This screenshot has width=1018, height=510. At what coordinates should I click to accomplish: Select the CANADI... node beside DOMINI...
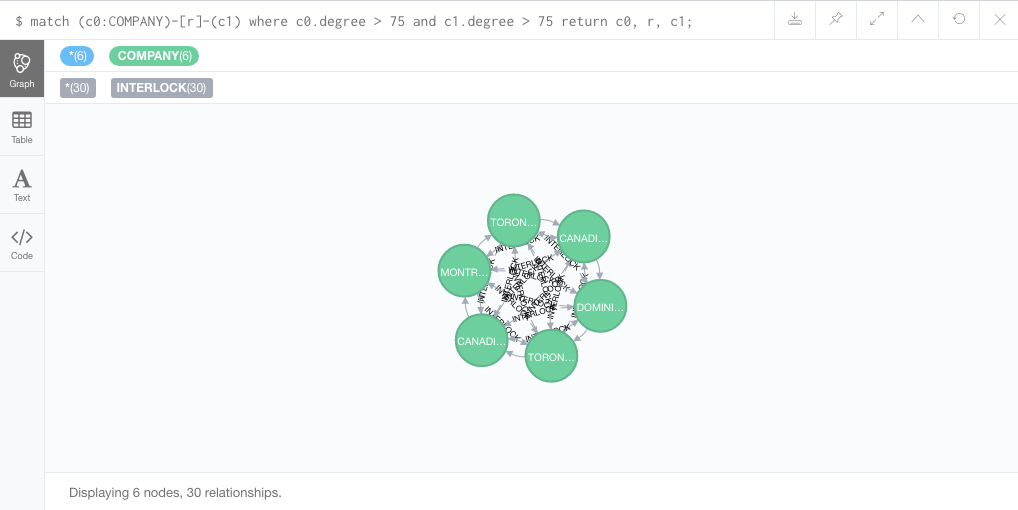(583, 237)
